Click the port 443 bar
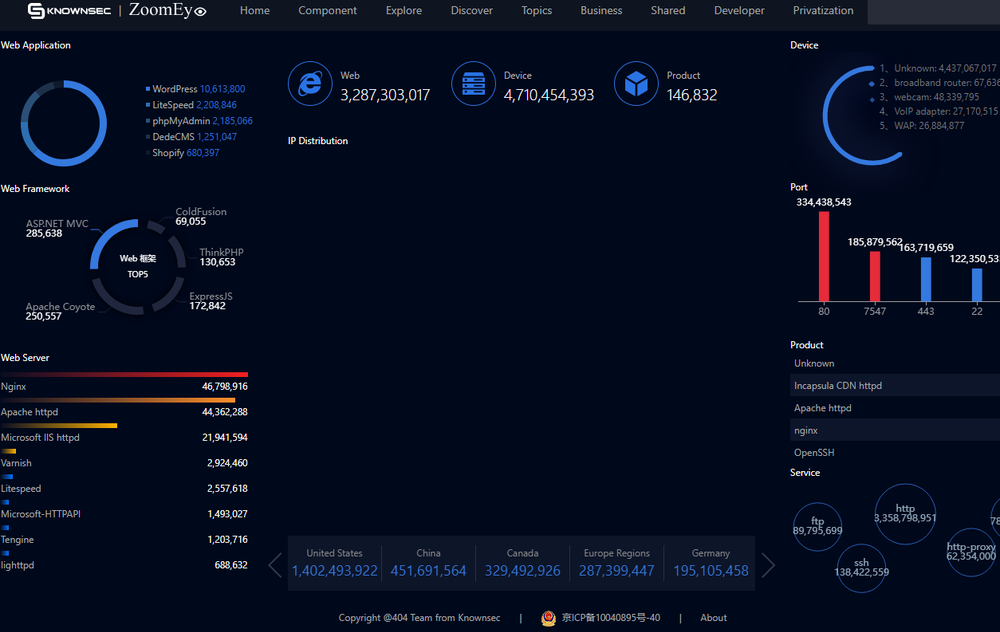The height and width of the screenshot is (632, 1000). [x=926, y=279]
